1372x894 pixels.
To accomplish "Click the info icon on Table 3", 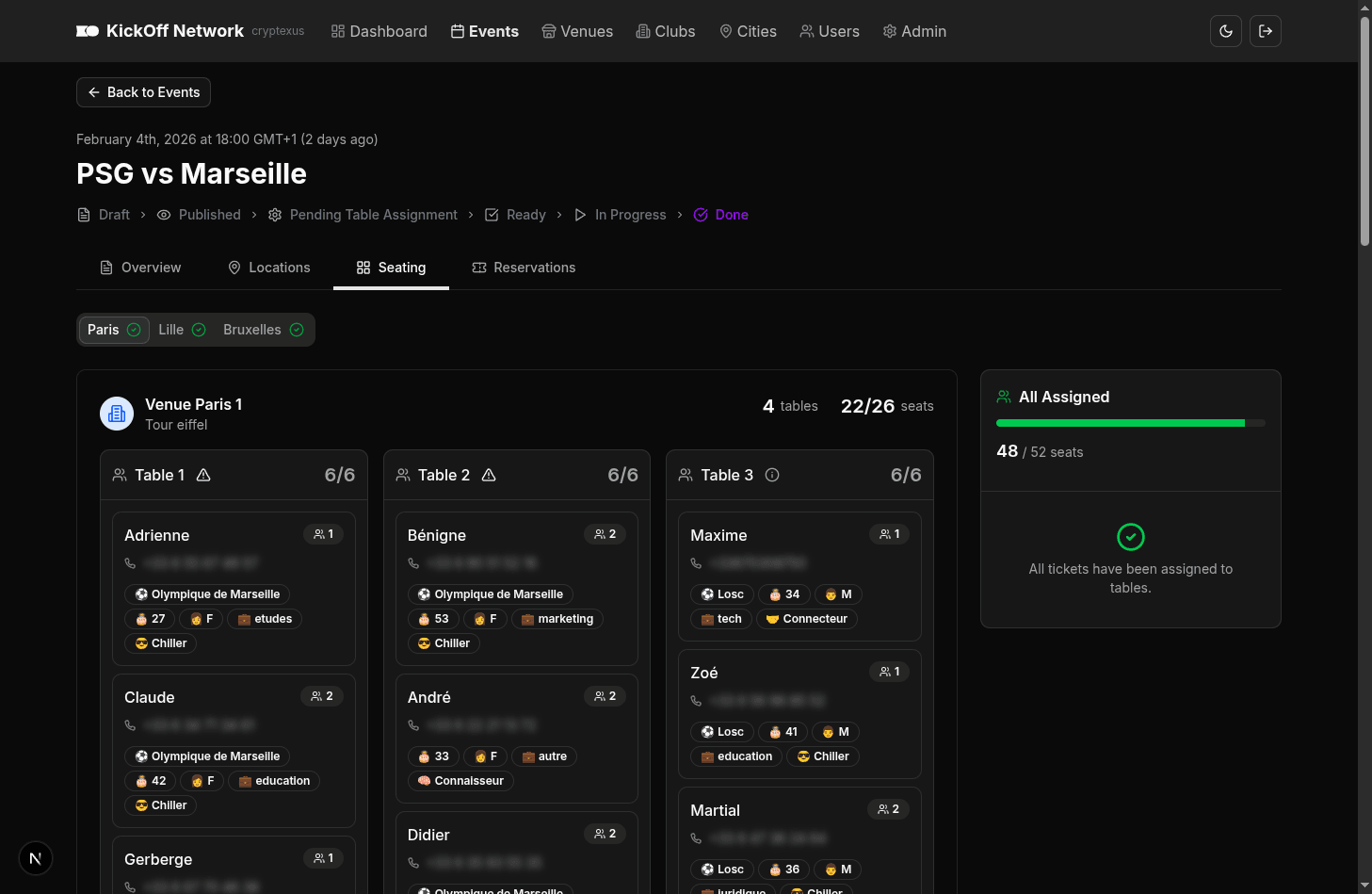I will click(x=772, y=475).
